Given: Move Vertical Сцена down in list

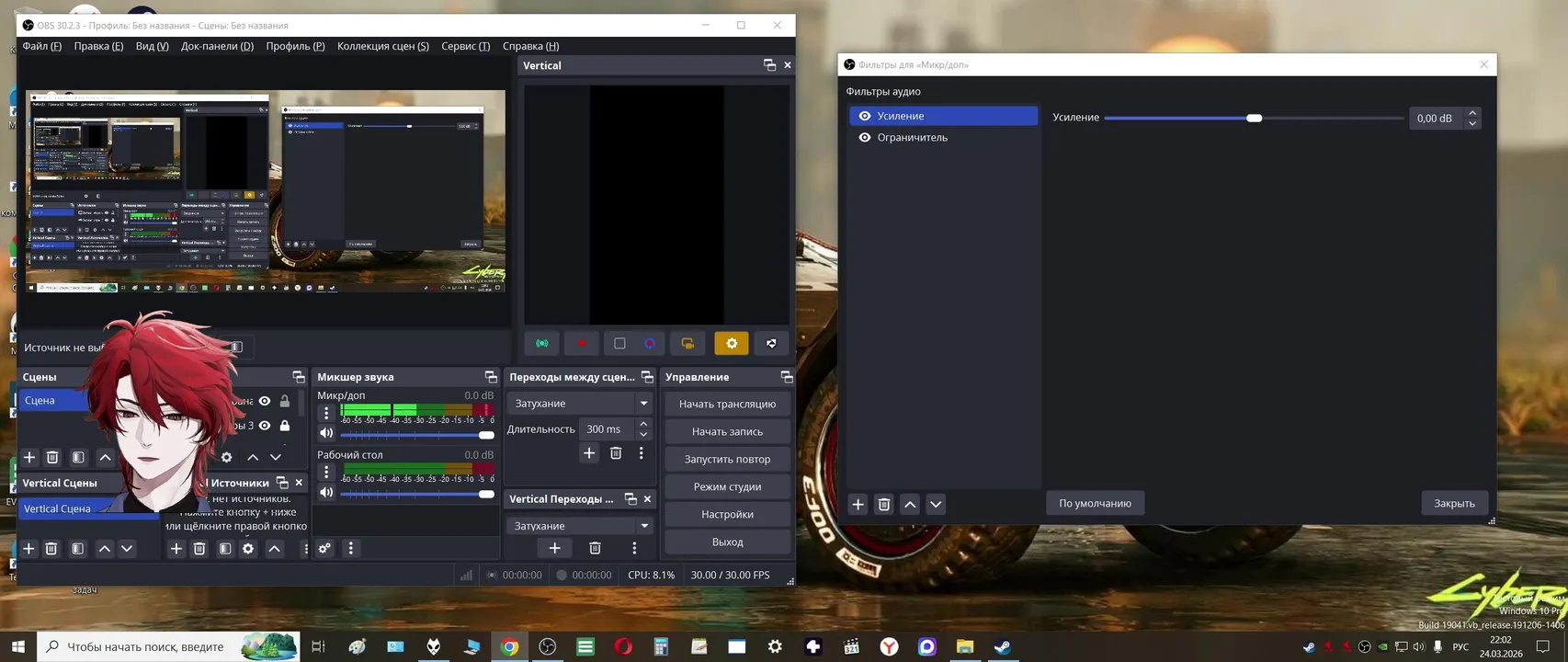Looking at the screenshot, I should [x=127, y=548].
